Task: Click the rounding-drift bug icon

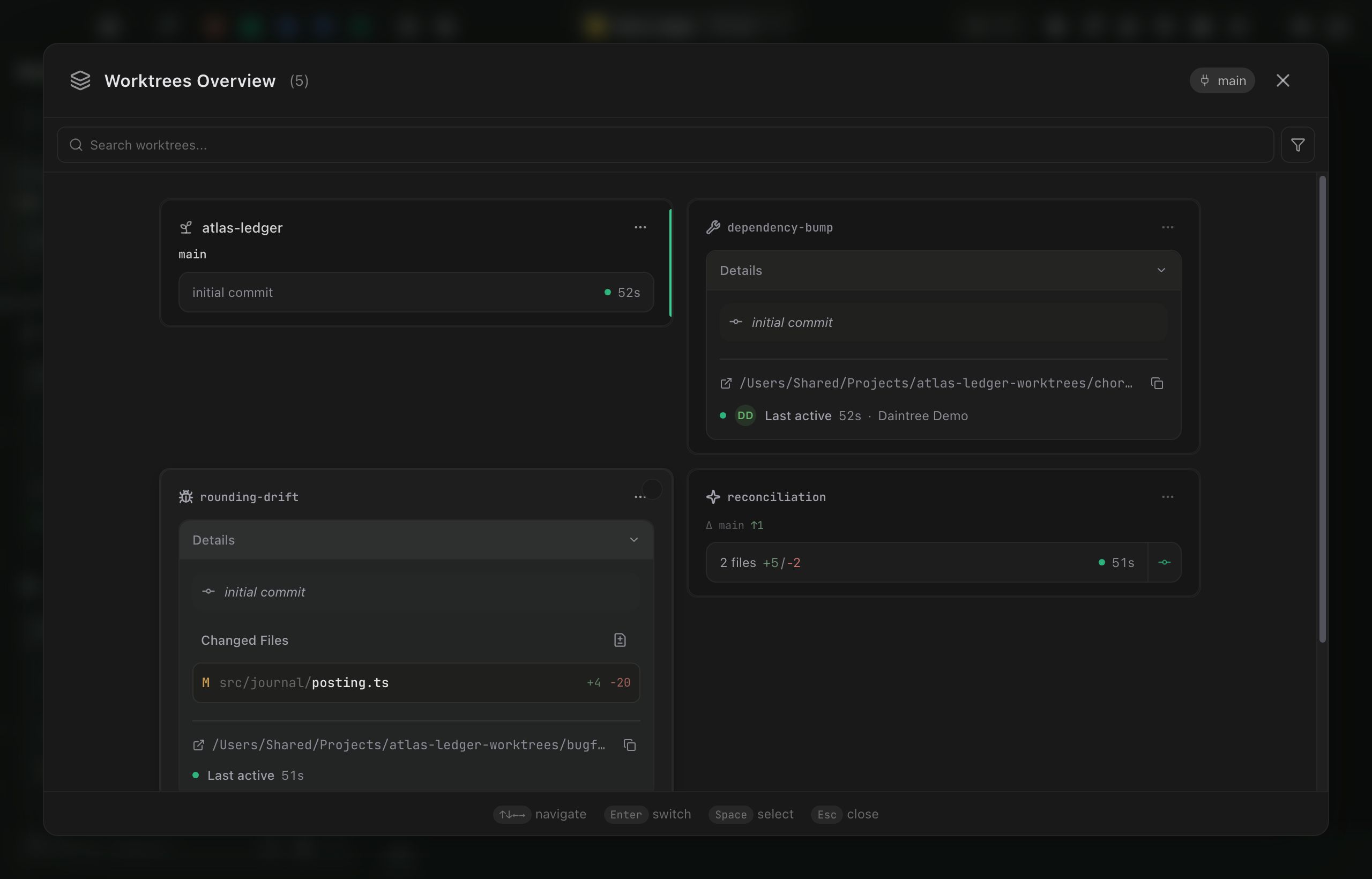Action: [x=185, y=496]
